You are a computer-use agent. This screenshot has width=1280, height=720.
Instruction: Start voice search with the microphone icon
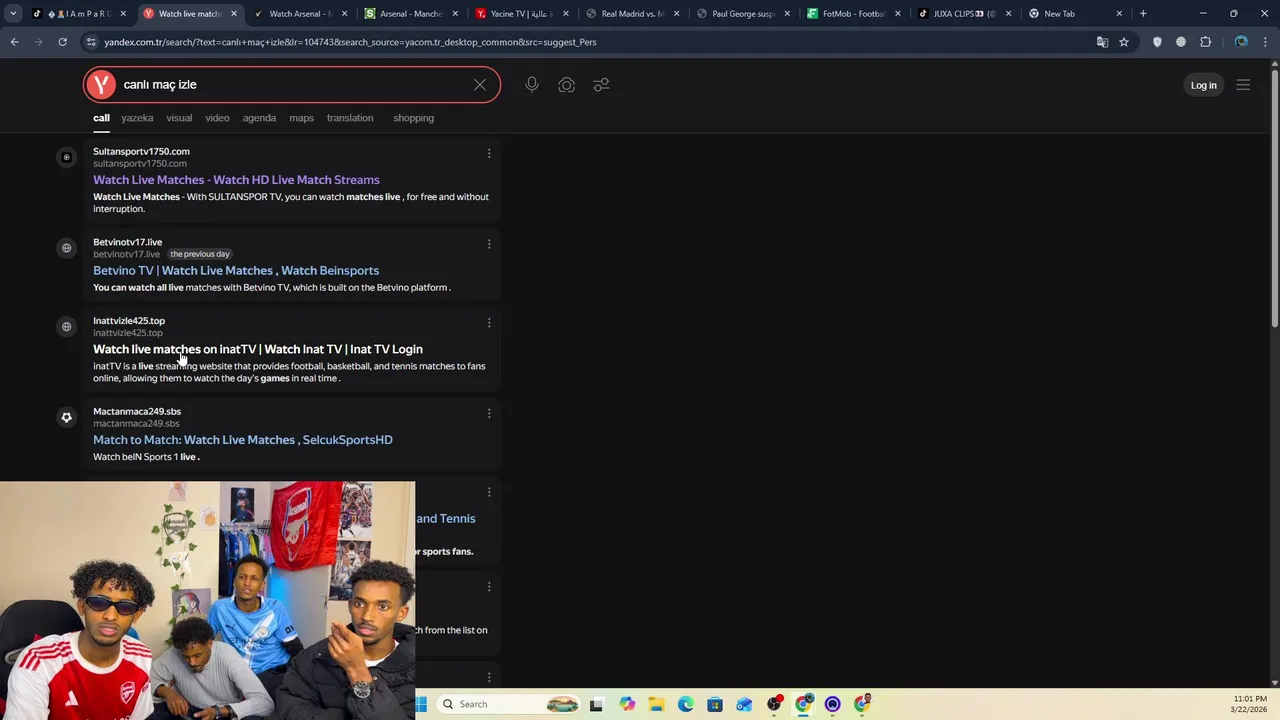pos(532,85)
